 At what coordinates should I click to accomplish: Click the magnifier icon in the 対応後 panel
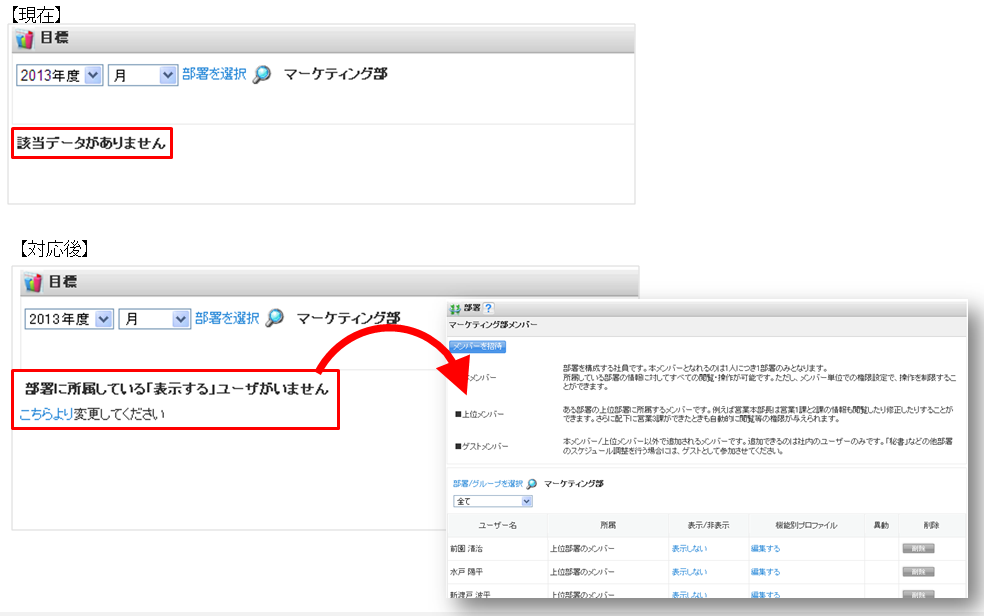(x=275, y=318)
